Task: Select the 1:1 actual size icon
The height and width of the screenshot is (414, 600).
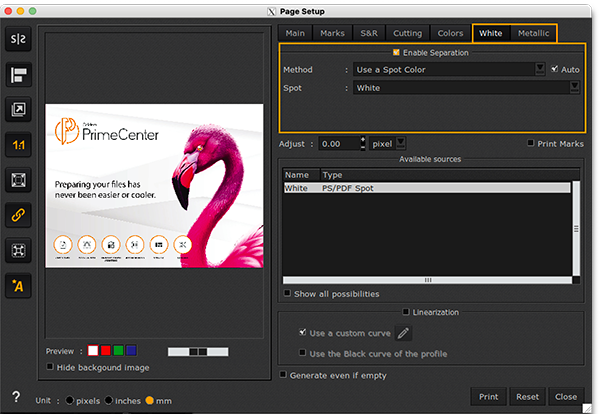Action: click(x=19, y=145)
